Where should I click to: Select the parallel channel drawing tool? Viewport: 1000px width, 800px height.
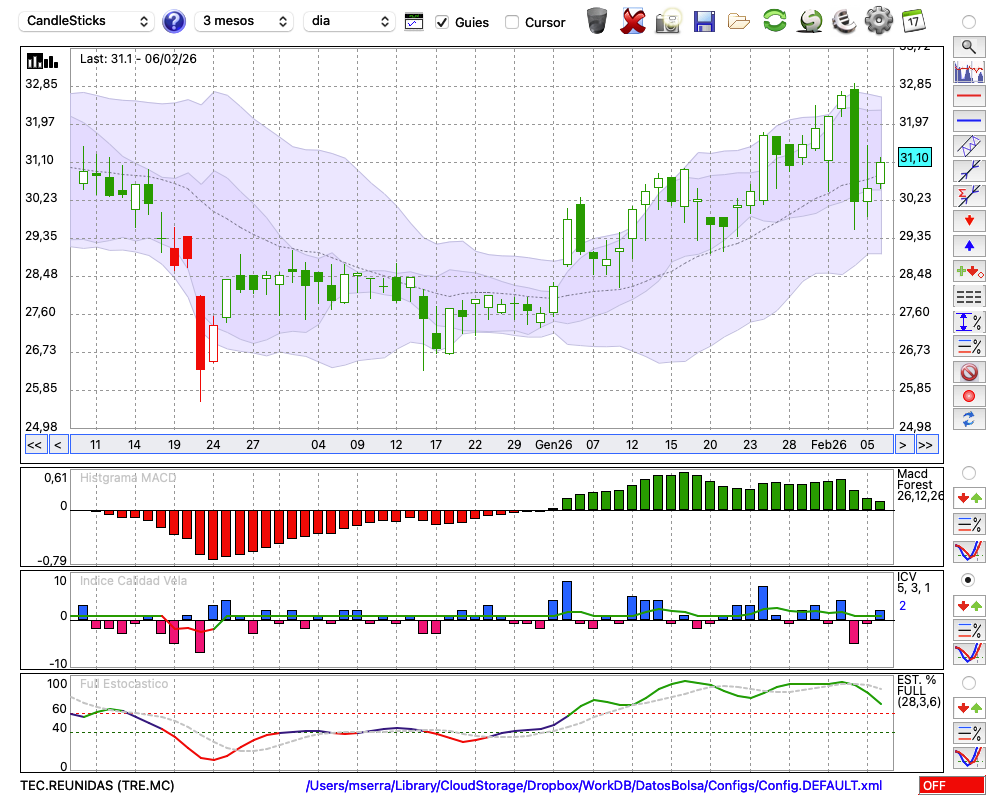pos(969,146)
